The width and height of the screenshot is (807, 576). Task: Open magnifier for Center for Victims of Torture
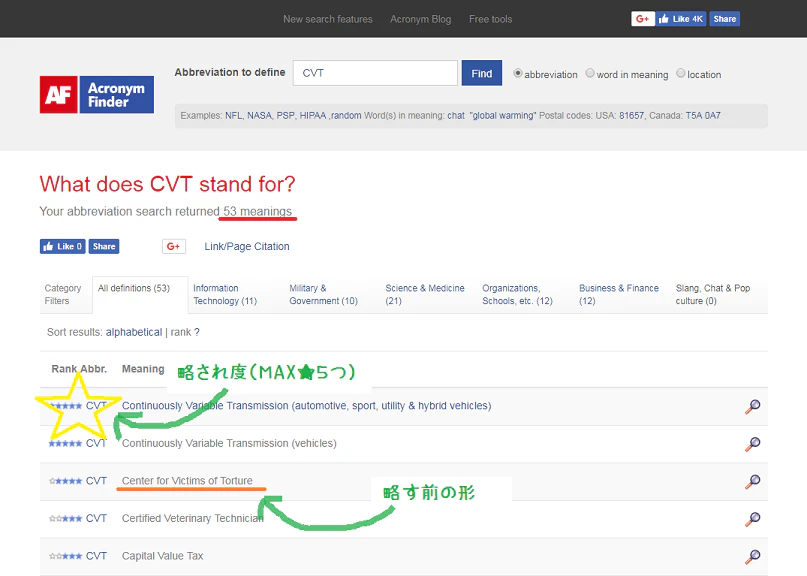(x=752, y=481)
